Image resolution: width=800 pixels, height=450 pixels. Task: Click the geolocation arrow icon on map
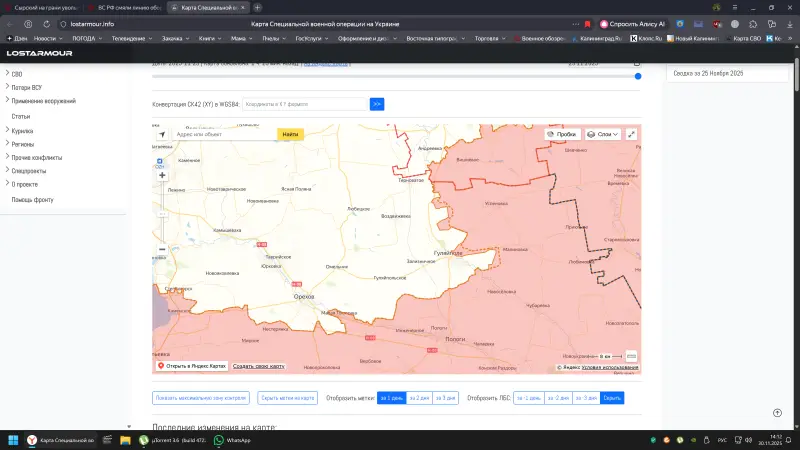click(x=162, y=134)
